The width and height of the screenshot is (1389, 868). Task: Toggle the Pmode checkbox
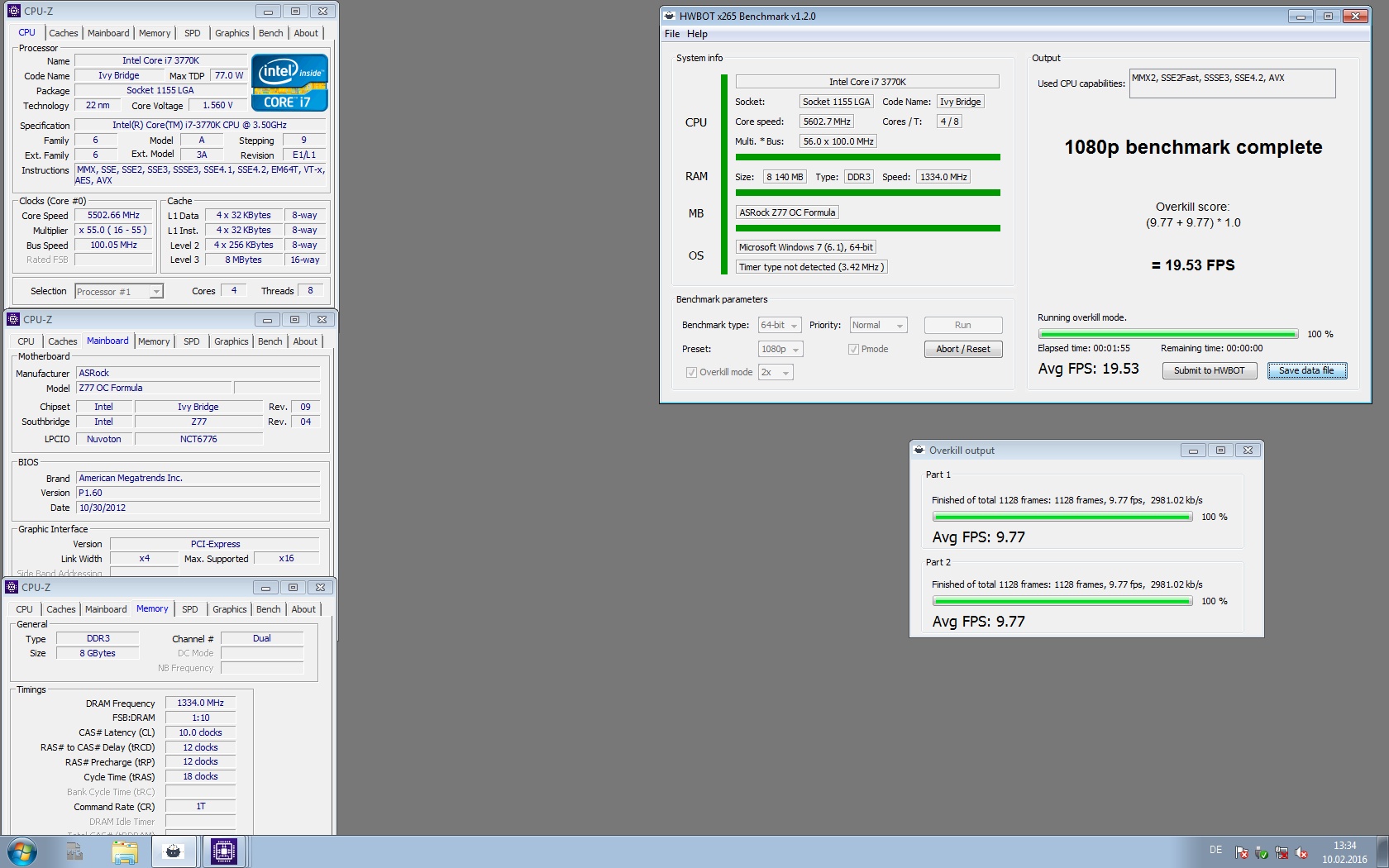click(x=853, y=350)
